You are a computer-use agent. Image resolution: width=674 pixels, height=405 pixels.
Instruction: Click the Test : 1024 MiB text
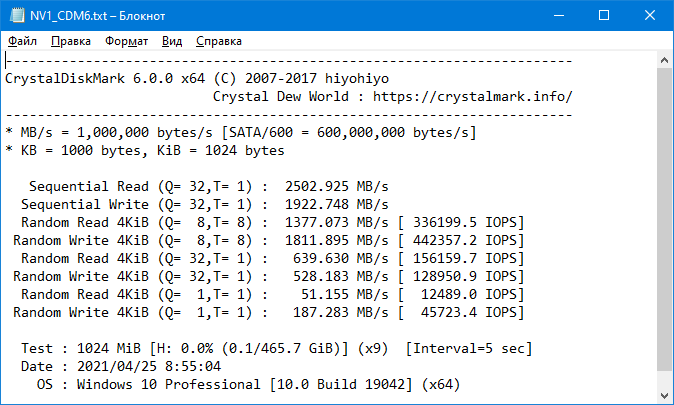(81, 349)
